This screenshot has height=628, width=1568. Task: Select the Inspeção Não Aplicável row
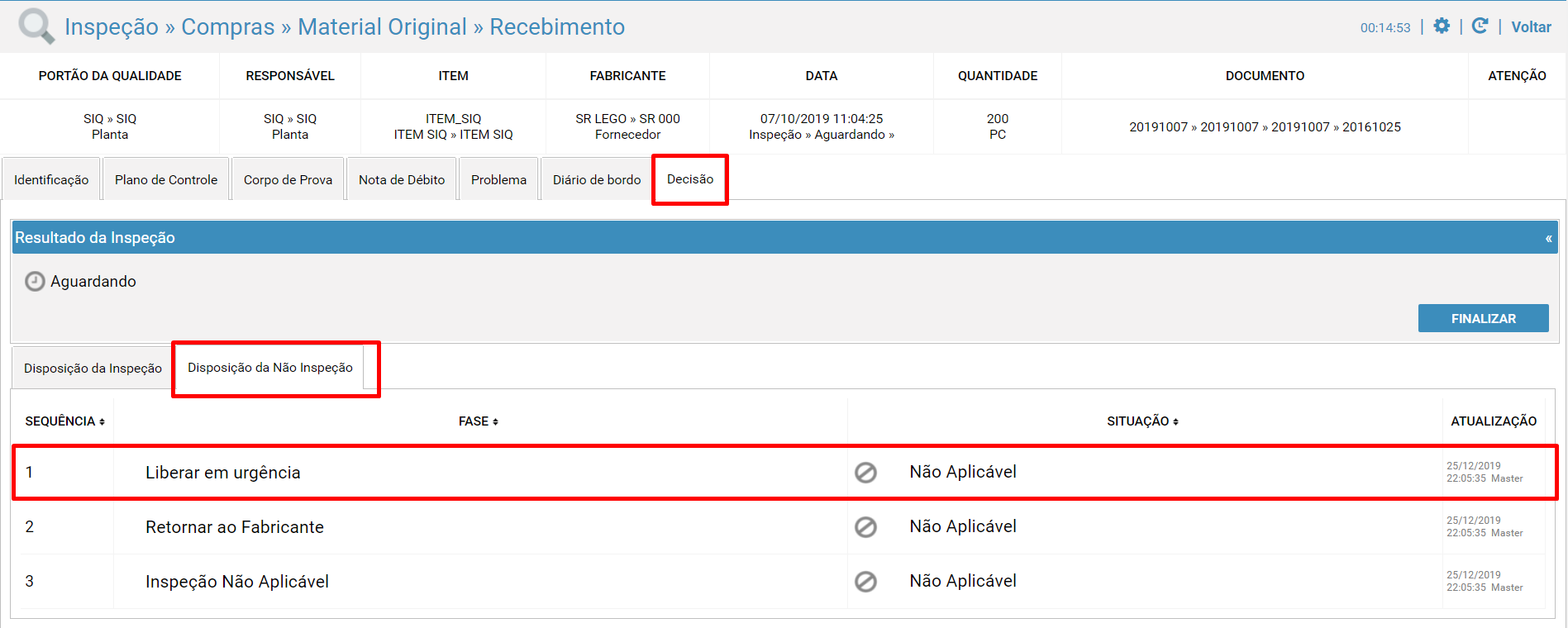tap(784, 582)
